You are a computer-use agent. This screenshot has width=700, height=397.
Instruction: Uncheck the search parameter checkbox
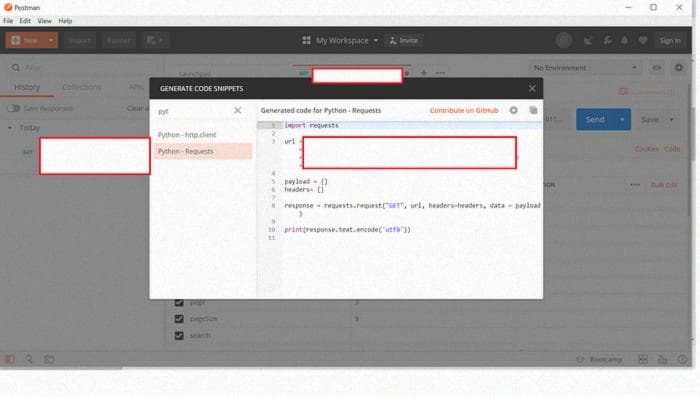(179, 335)
